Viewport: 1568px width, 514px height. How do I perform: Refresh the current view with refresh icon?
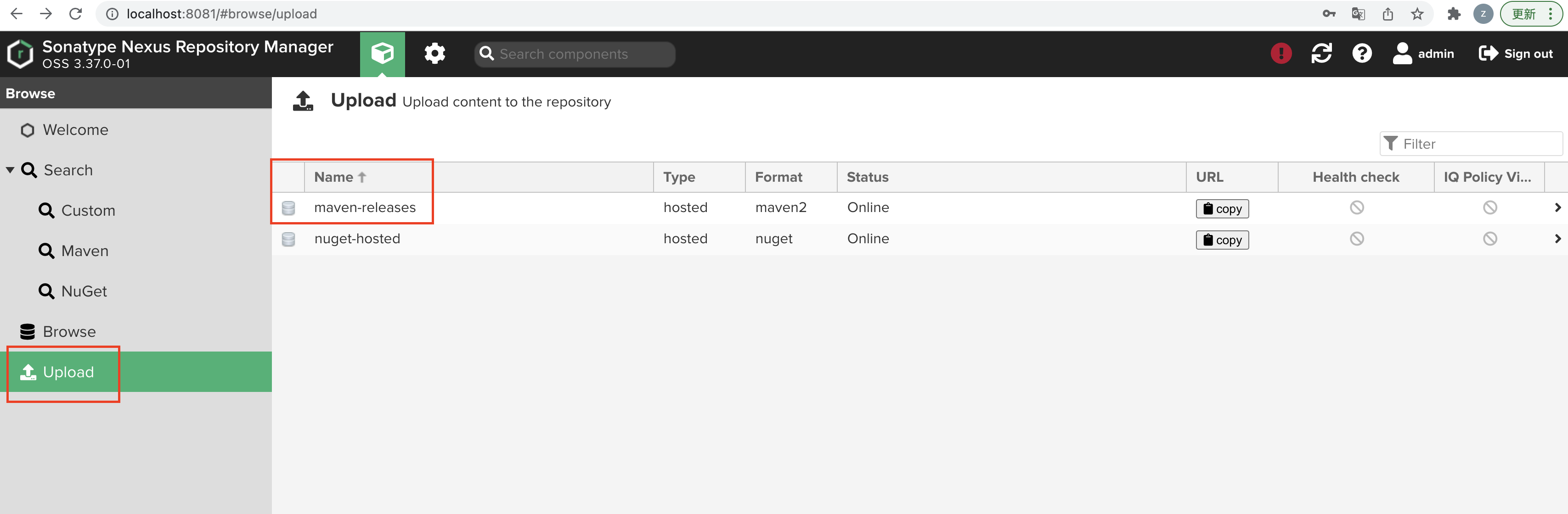coord(1321,54)
